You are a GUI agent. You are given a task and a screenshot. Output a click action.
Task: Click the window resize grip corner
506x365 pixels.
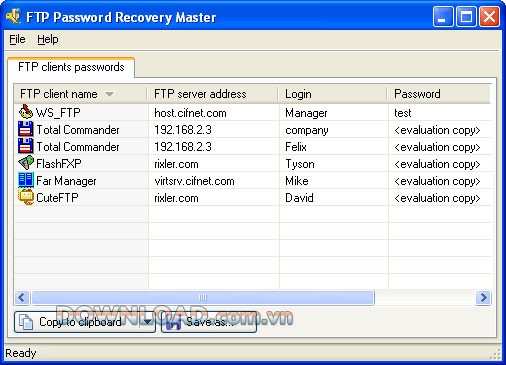pos(496,355)
